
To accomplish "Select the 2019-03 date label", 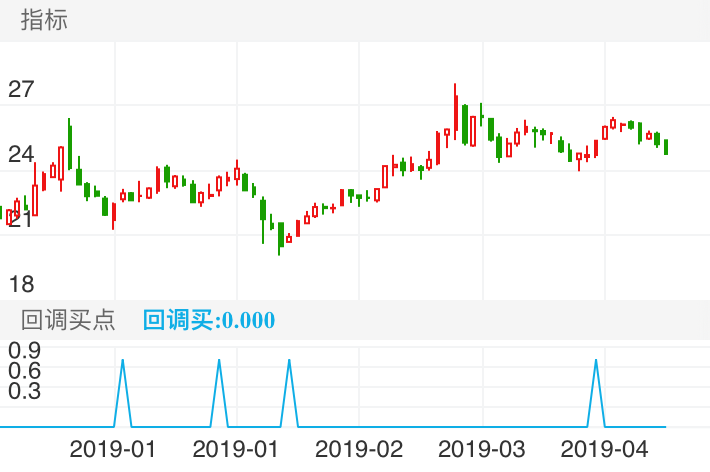I will pos(482,449).
